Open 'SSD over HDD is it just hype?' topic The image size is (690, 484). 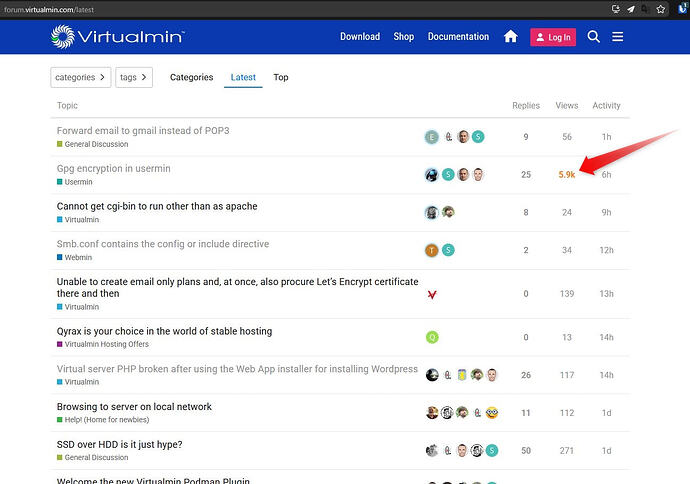click(x=119, y=444)
